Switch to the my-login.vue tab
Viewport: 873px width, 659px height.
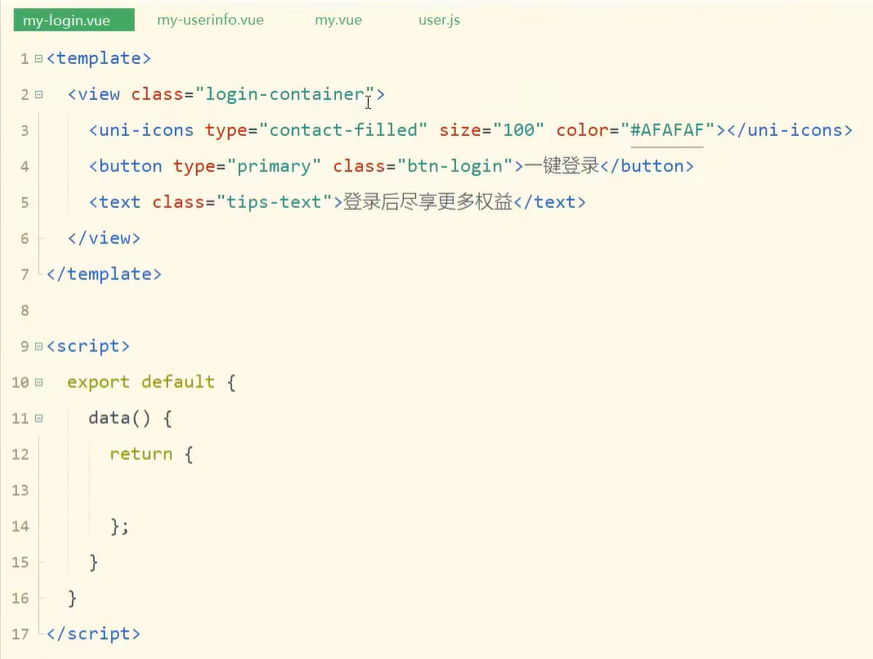74,20
